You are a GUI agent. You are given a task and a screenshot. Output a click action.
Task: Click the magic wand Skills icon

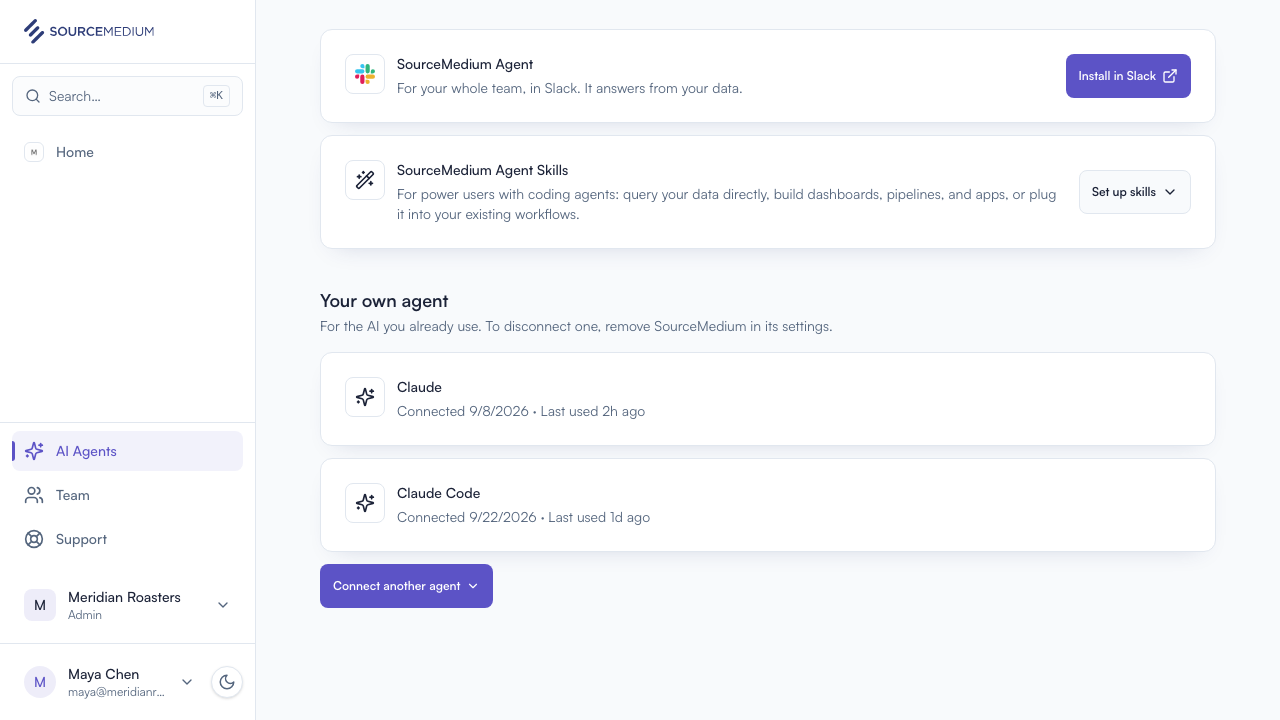[x=365, y=180]
